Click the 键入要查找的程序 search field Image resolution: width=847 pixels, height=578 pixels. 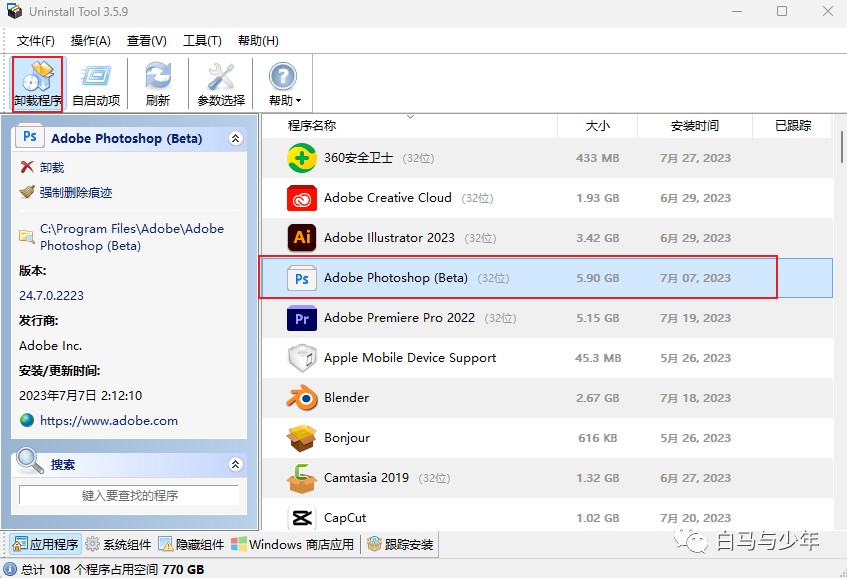click(129, 495)
